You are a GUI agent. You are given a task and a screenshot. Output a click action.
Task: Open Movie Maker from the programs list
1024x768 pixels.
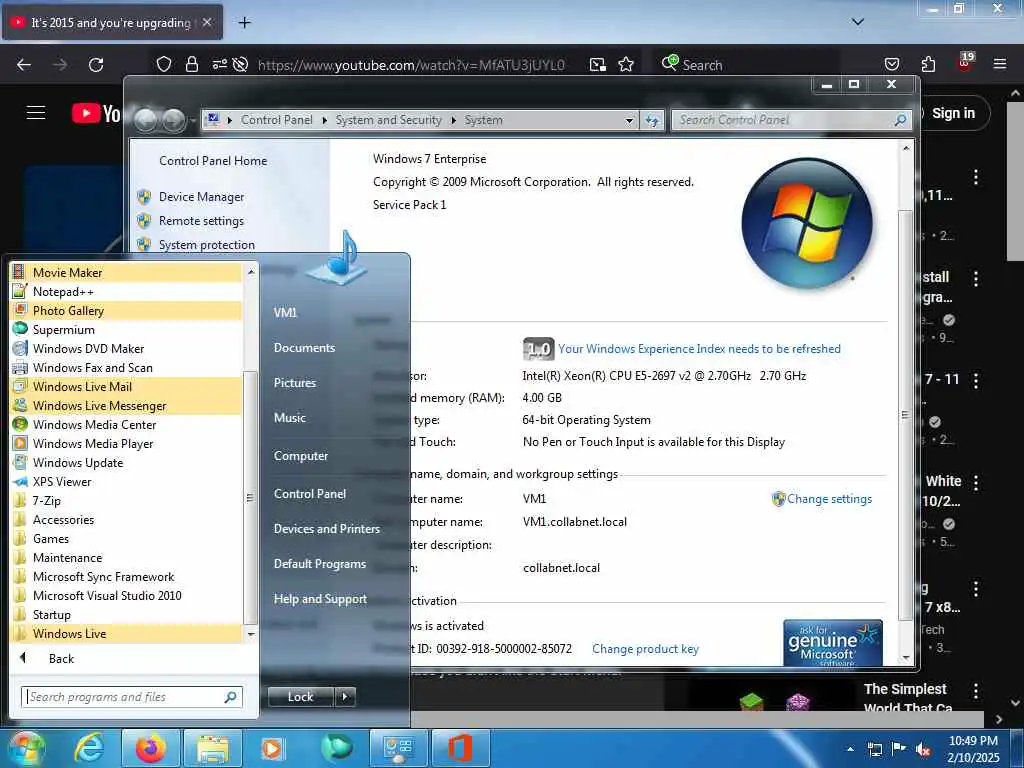coord(126,272)
